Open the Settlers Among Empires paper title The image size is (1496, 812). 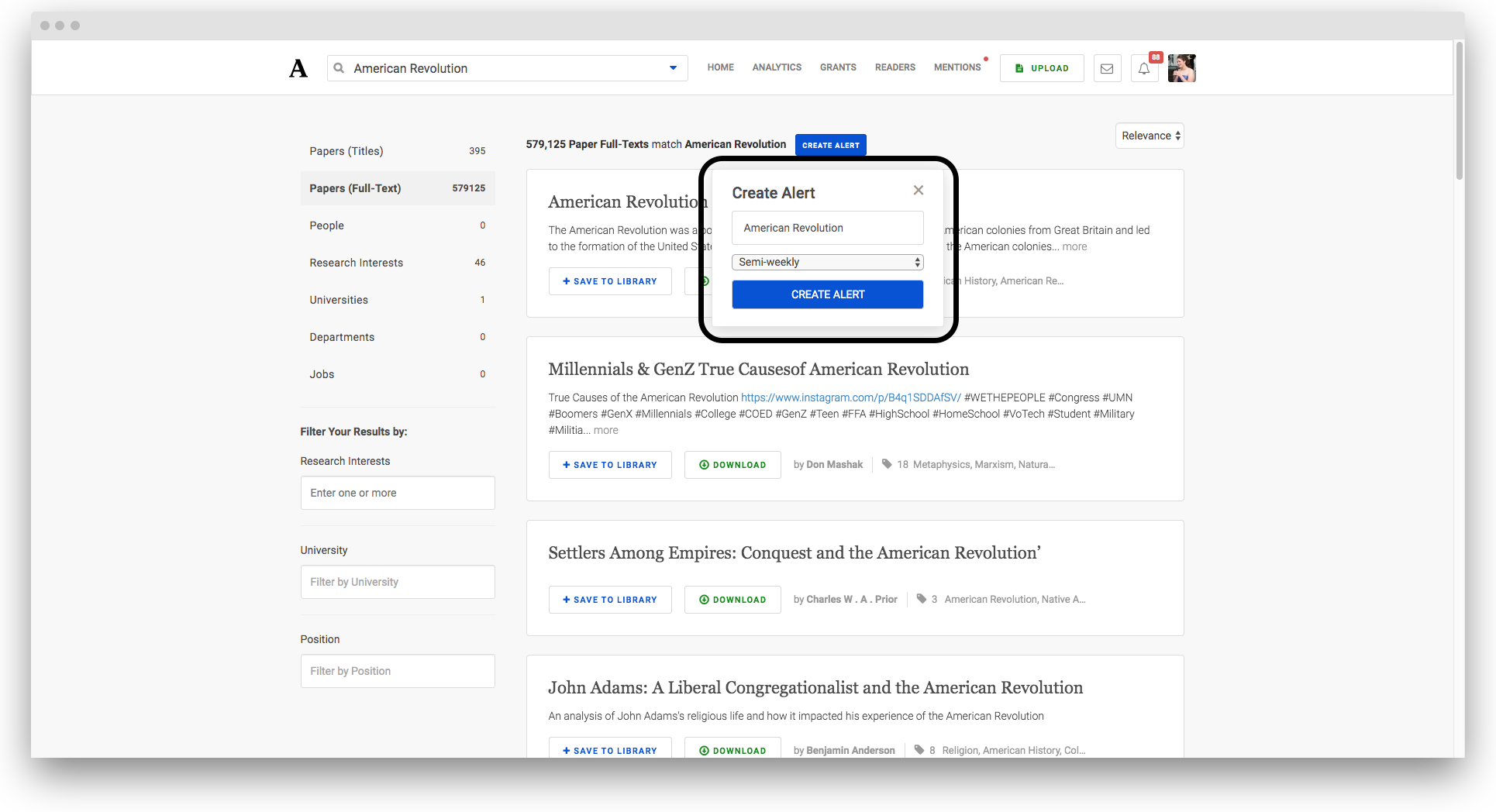pos(794,553)
